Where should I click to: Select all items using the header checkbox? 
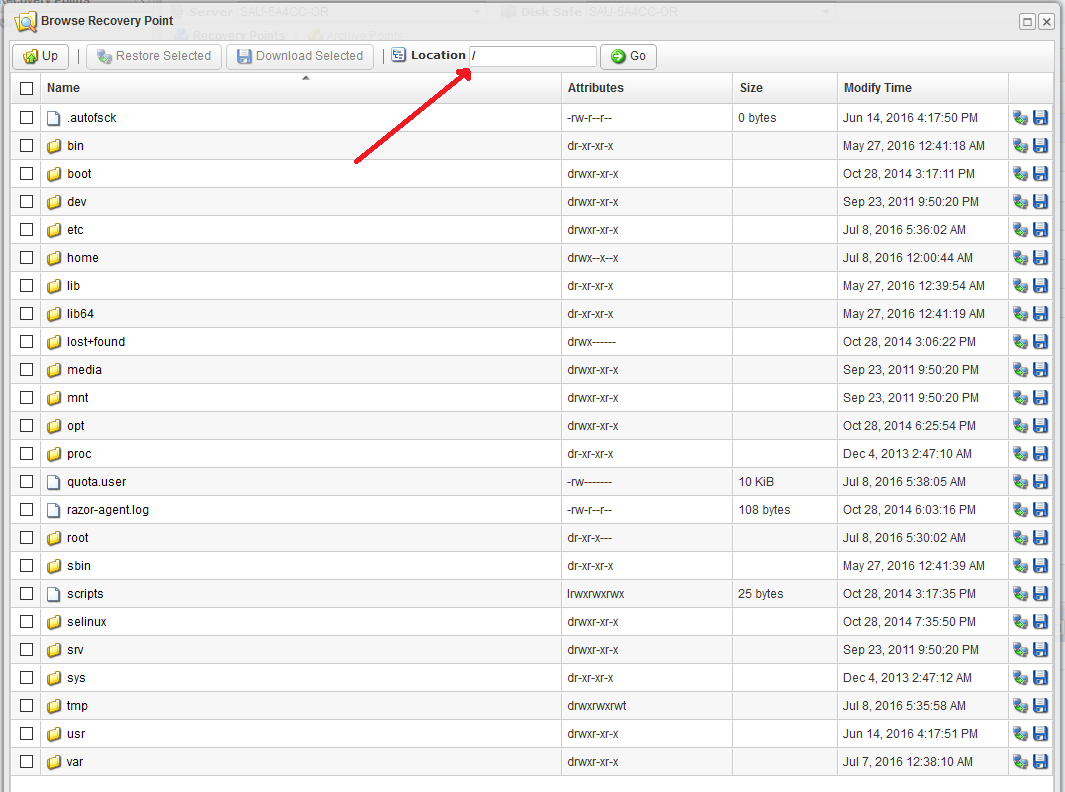(x=25, y=87)
